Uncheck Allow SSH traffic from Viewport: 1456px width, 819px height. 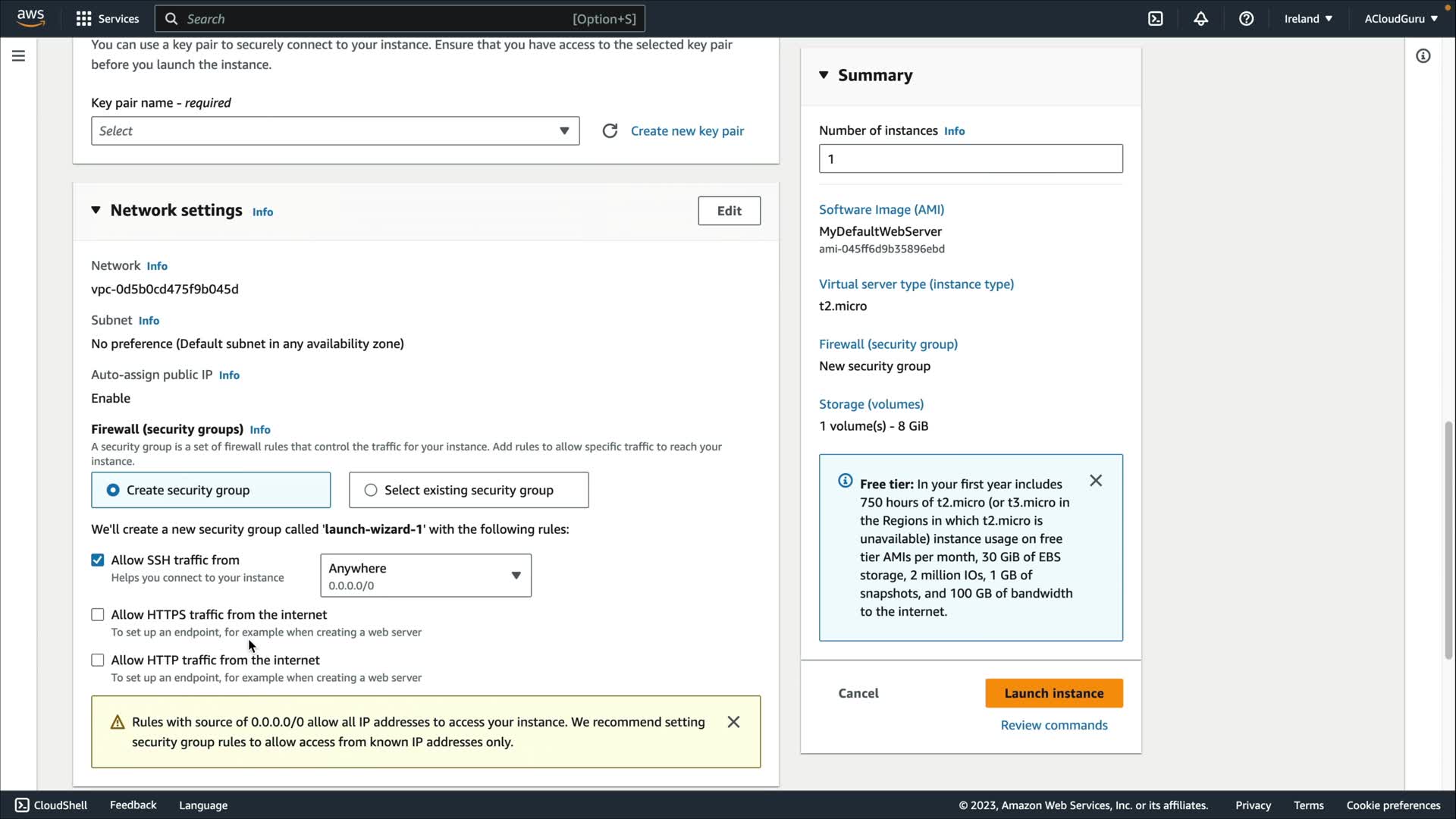98,560
